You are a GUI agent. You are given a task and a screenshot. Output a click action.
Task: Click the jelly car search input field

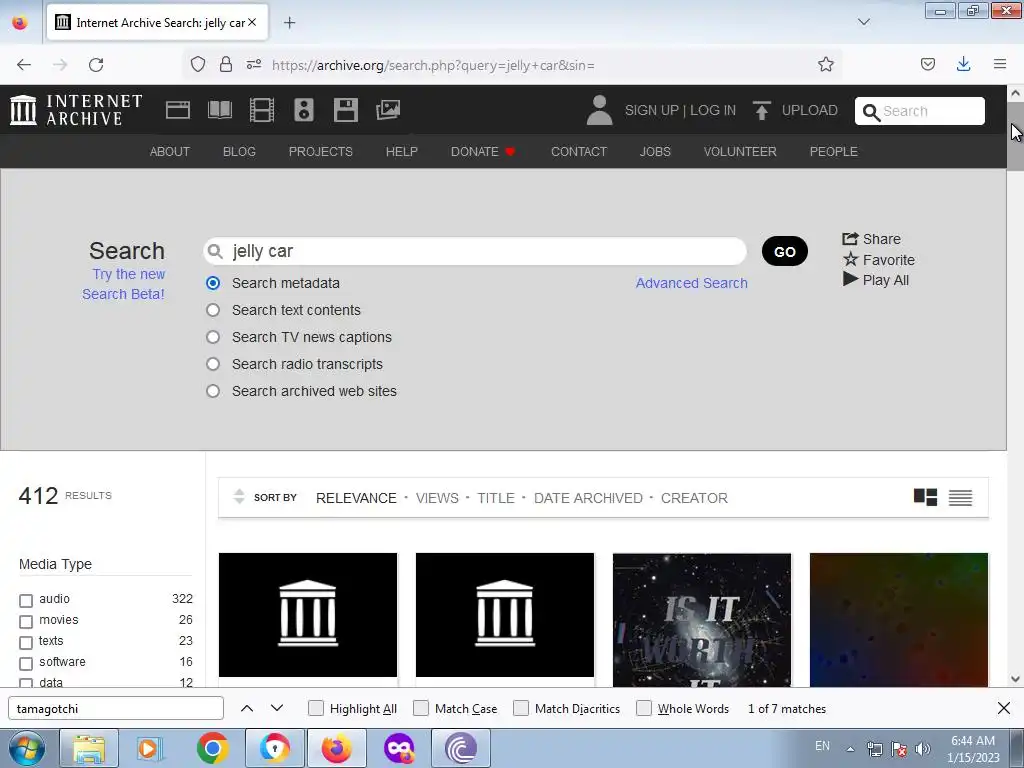point(475,251)
